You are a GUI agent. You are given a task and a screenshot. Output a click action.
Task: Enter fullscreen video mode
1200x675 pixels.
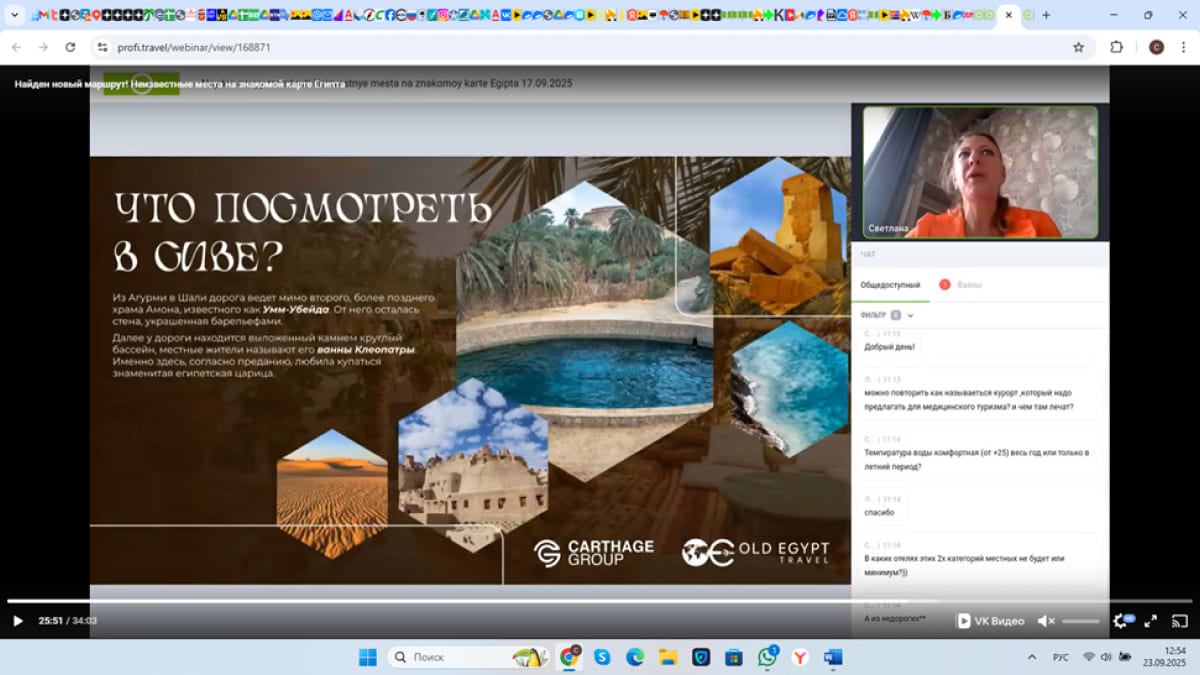tap(1150, 621)
